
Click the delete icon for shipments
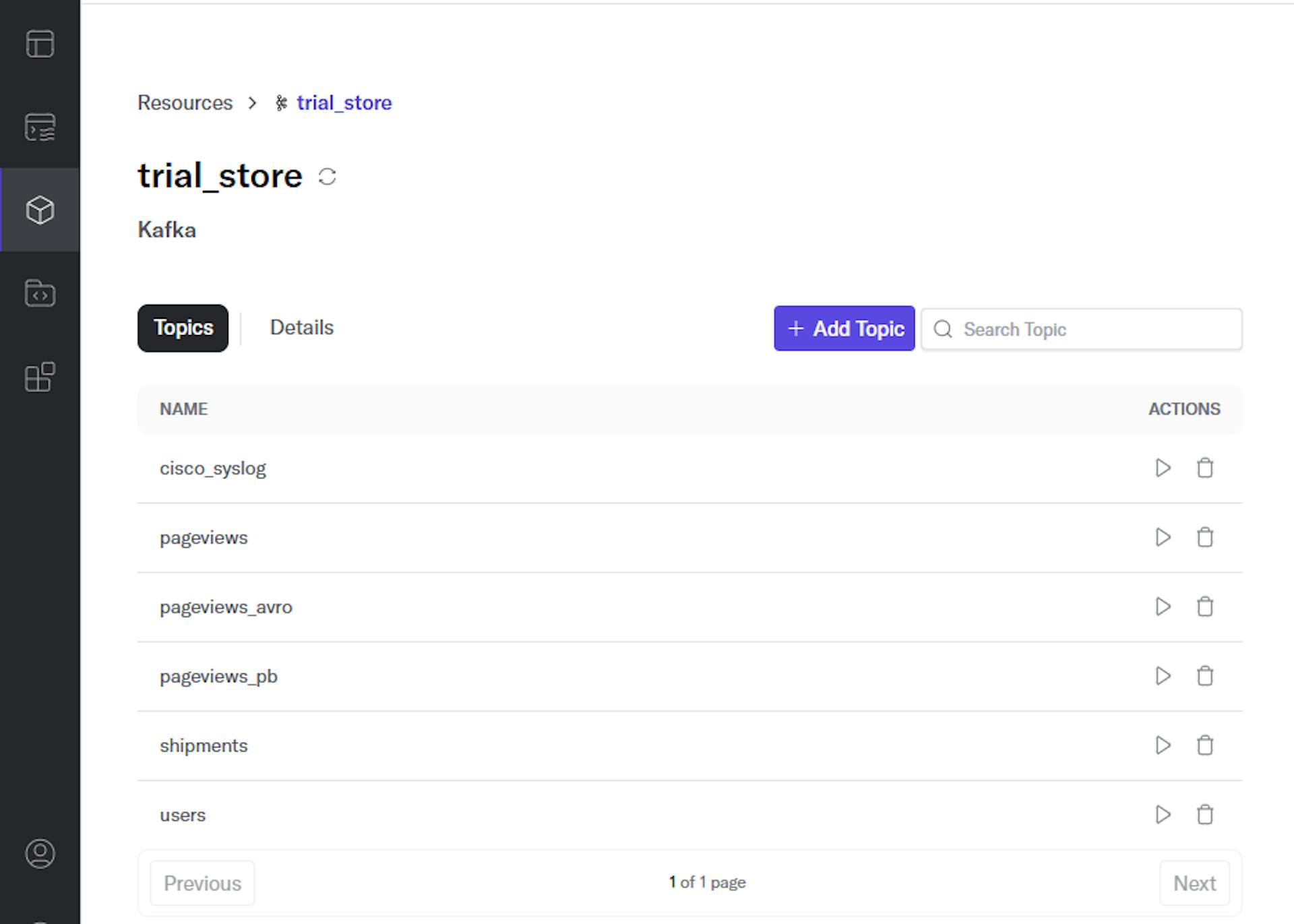point(1205,745)
